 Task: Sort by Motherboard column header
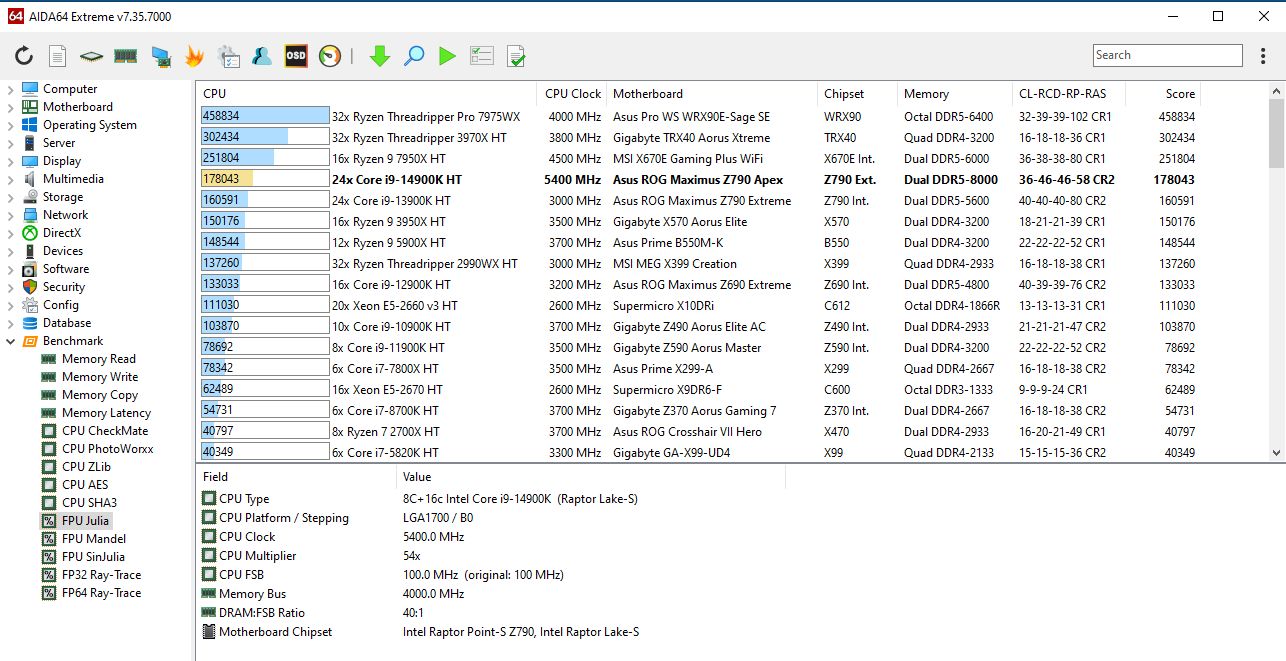point(711,94)
